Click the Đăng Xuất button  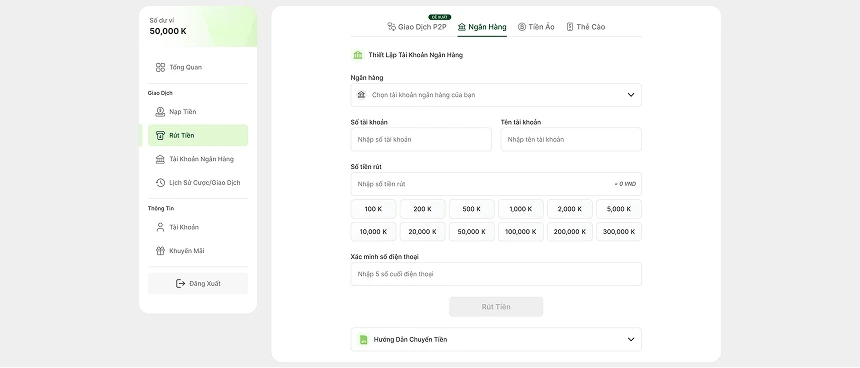pos(197,284)
